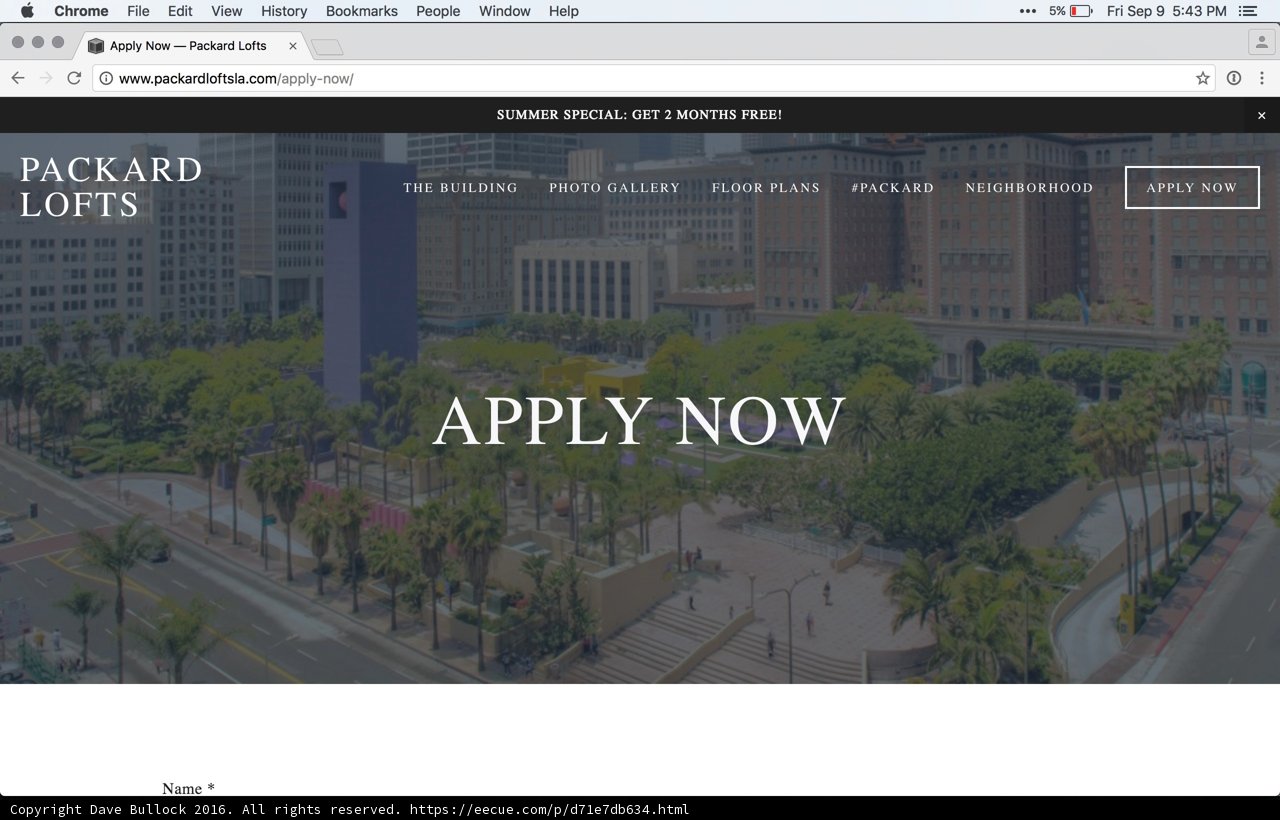Click the browser back arrow

coord(18,78)
